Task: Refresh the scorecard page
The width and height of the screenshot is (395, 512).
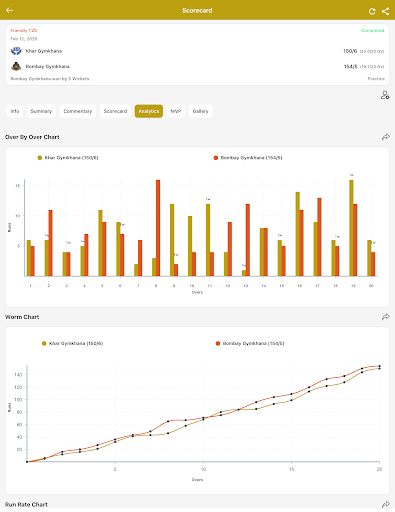Action: pyautogui.click(x=372, y=11)
